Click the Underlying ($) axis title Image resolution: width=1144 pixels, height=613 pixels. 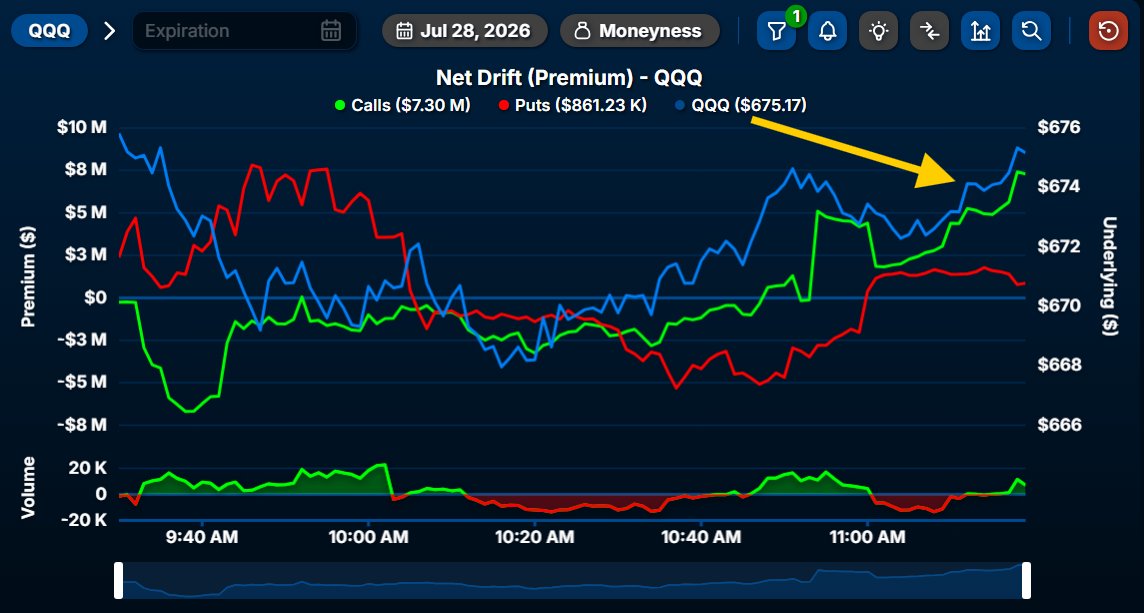click(x=1110, y=277)
